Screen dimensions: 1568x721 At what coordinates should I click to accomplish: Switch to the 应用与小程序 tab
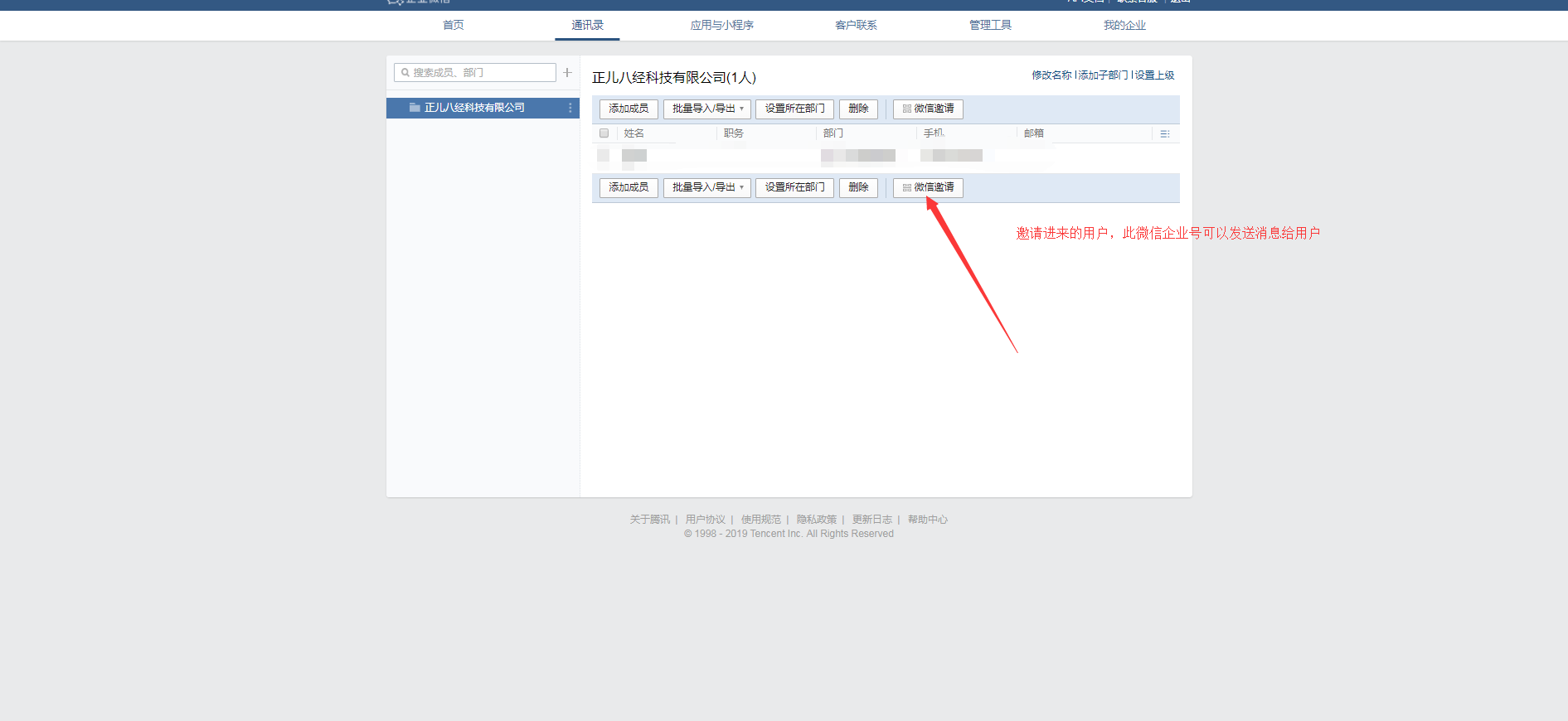(722, 25)
